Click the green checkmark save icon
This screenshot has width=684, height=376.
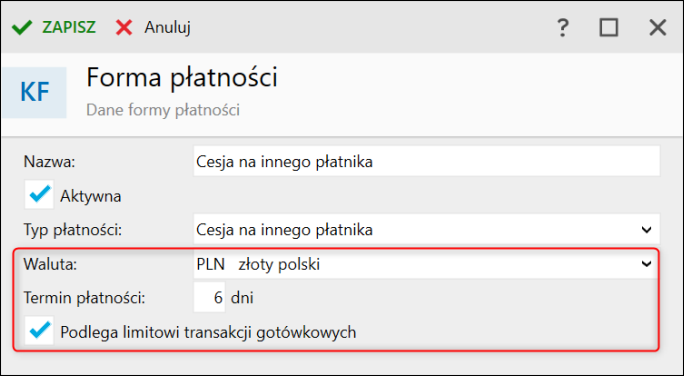(x=22, y=27)
